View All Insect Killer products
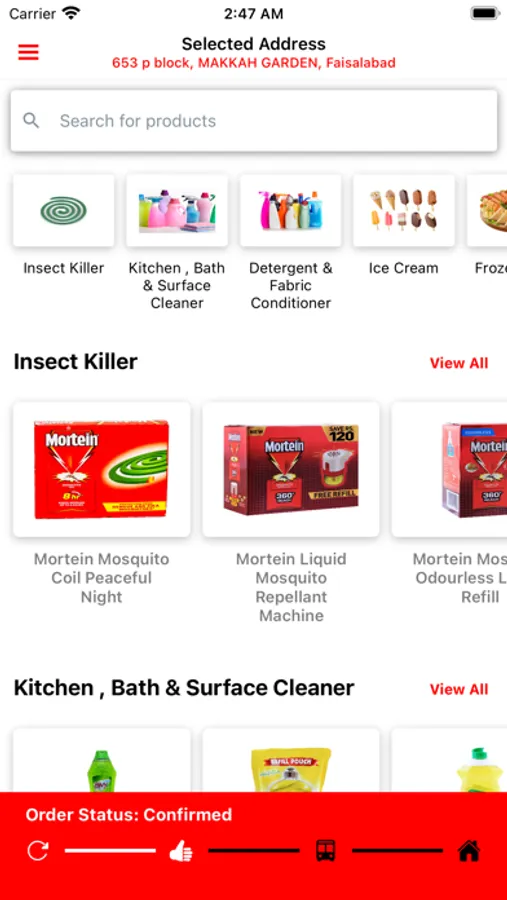The image size is (507, 900). (459, 363)
